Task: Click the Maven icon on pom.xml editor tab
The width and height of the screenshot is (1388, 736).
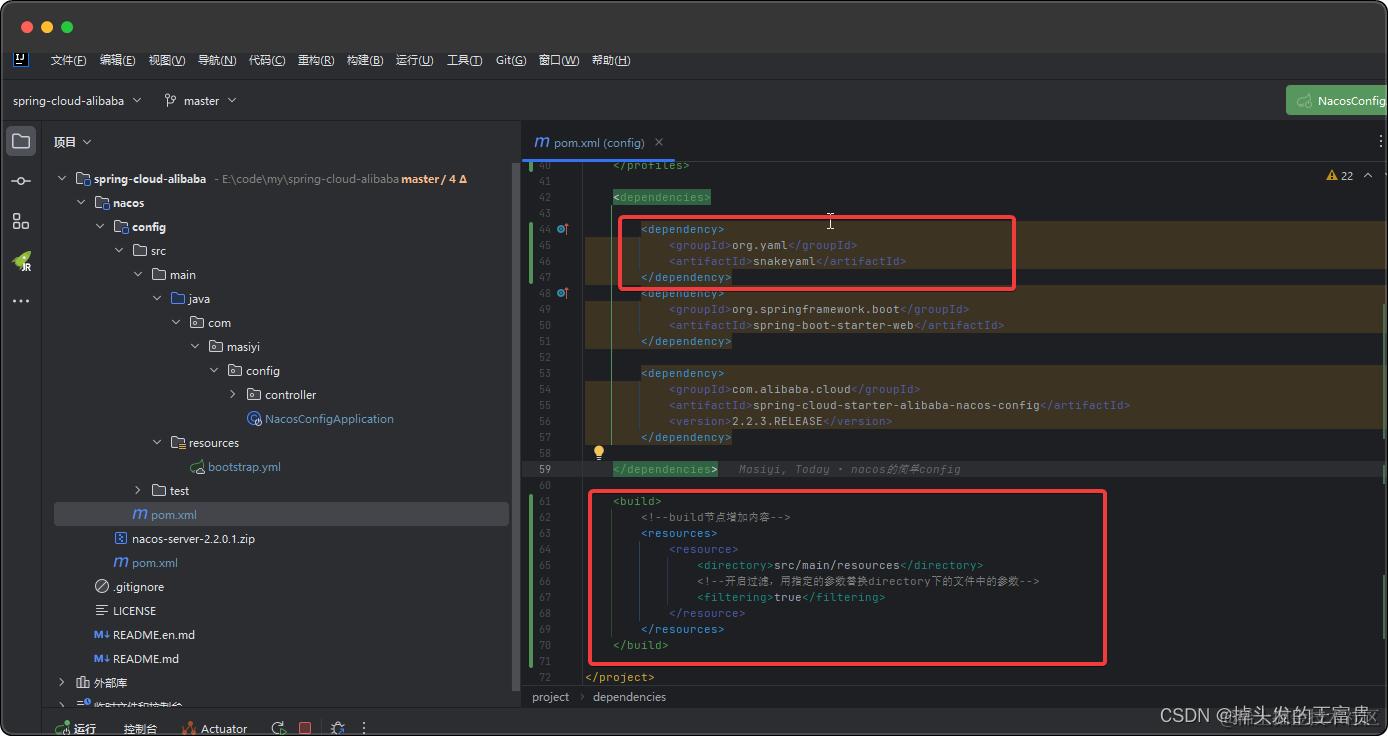Action: coord(542,142)
